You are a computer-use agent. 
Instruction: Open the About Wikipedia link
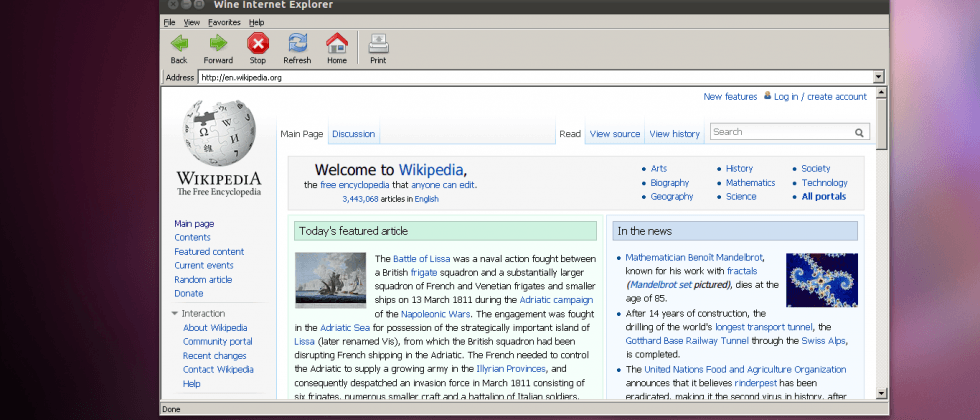(x=215, y=328)
